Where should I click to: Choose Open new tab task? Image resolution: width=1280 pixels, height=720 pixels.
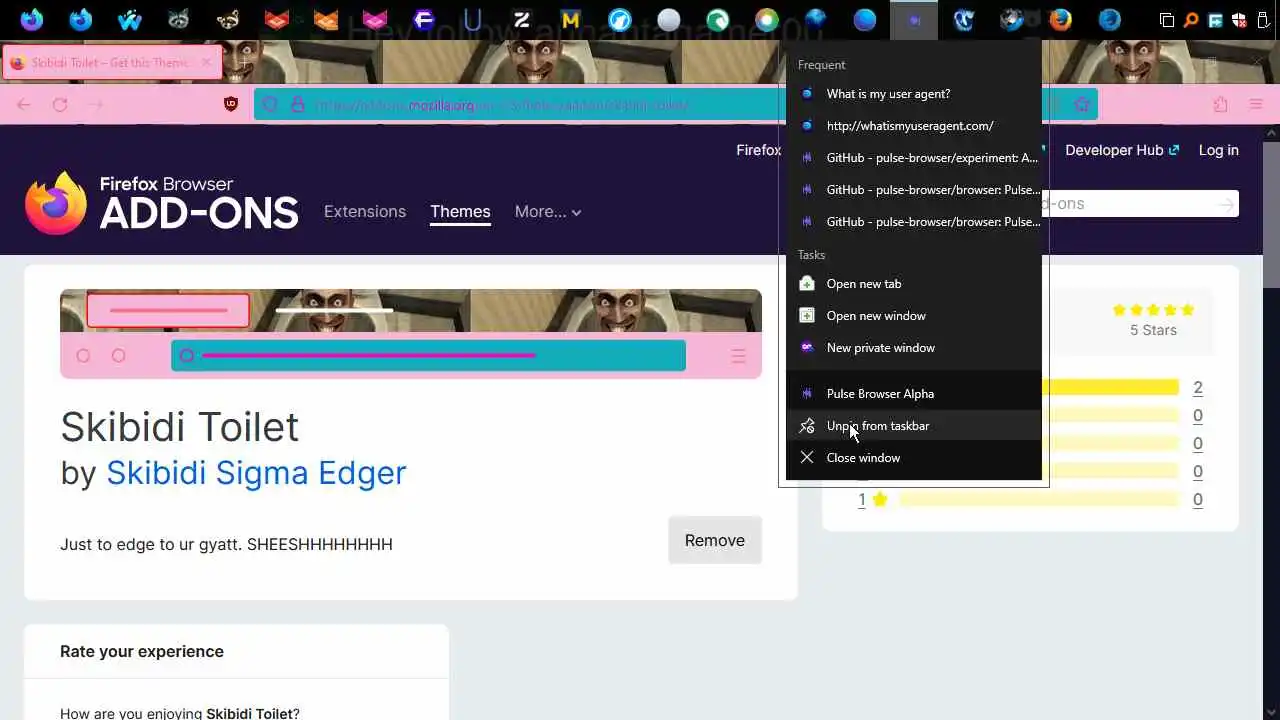click(x=914, y=283)
